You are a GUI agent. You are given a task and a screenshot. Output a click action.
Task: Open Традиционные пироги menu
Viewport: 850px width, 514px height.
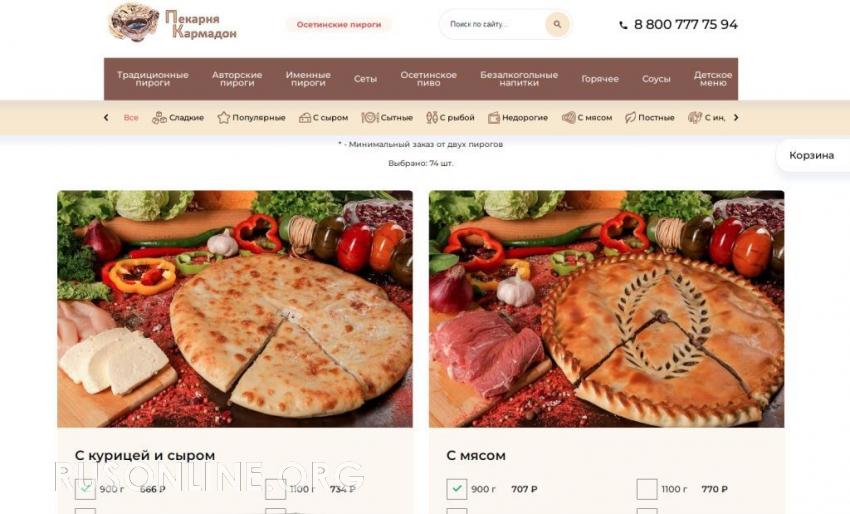(153, 79)
